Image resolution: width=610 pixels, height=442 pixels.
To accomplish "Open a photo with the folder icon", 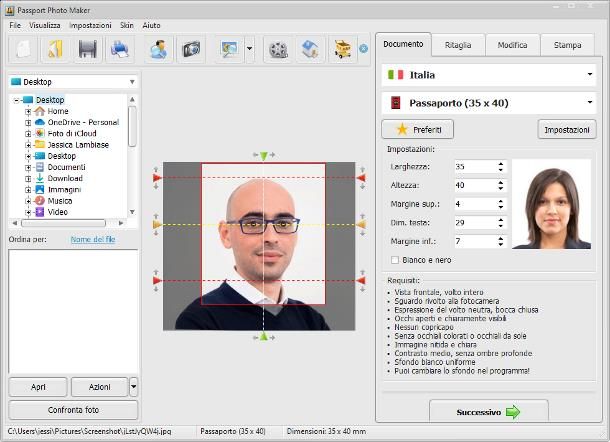I will [55, 49].
